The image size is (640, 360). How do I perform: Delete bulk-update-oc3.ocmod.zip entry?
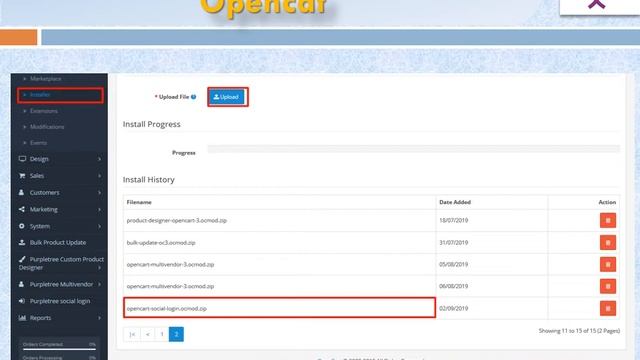click(608, 242)
